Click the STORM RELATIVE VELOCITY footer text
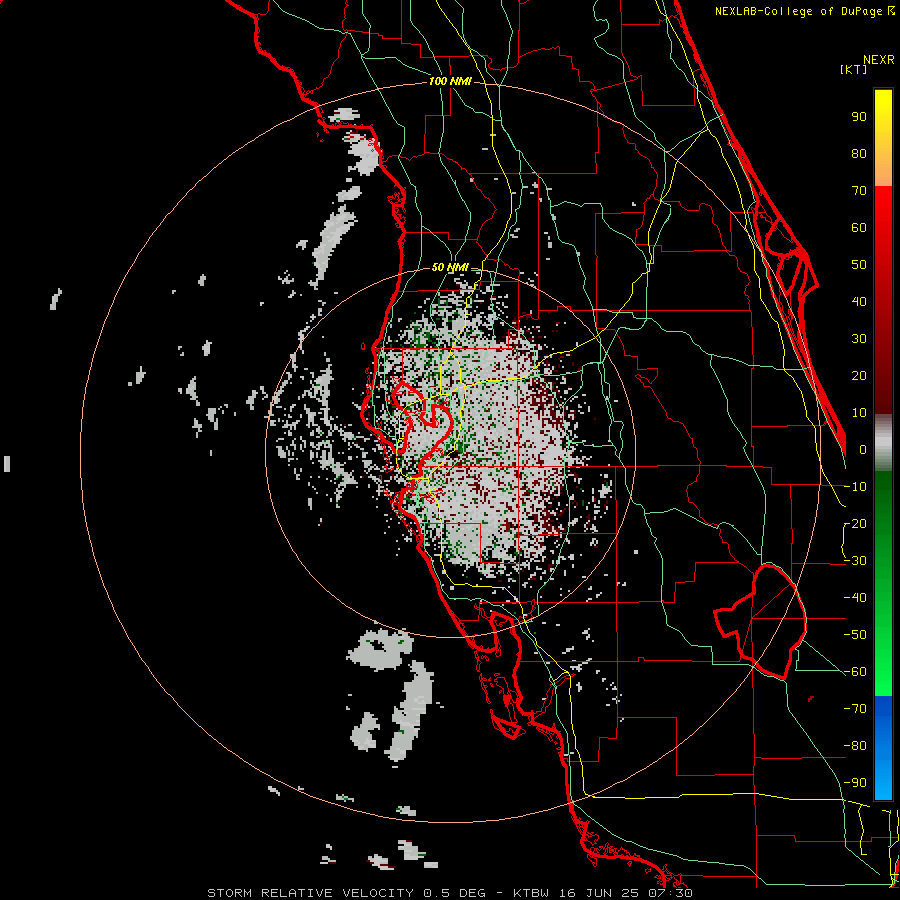This screenshot has width=900, height=900. click(310, 893)
